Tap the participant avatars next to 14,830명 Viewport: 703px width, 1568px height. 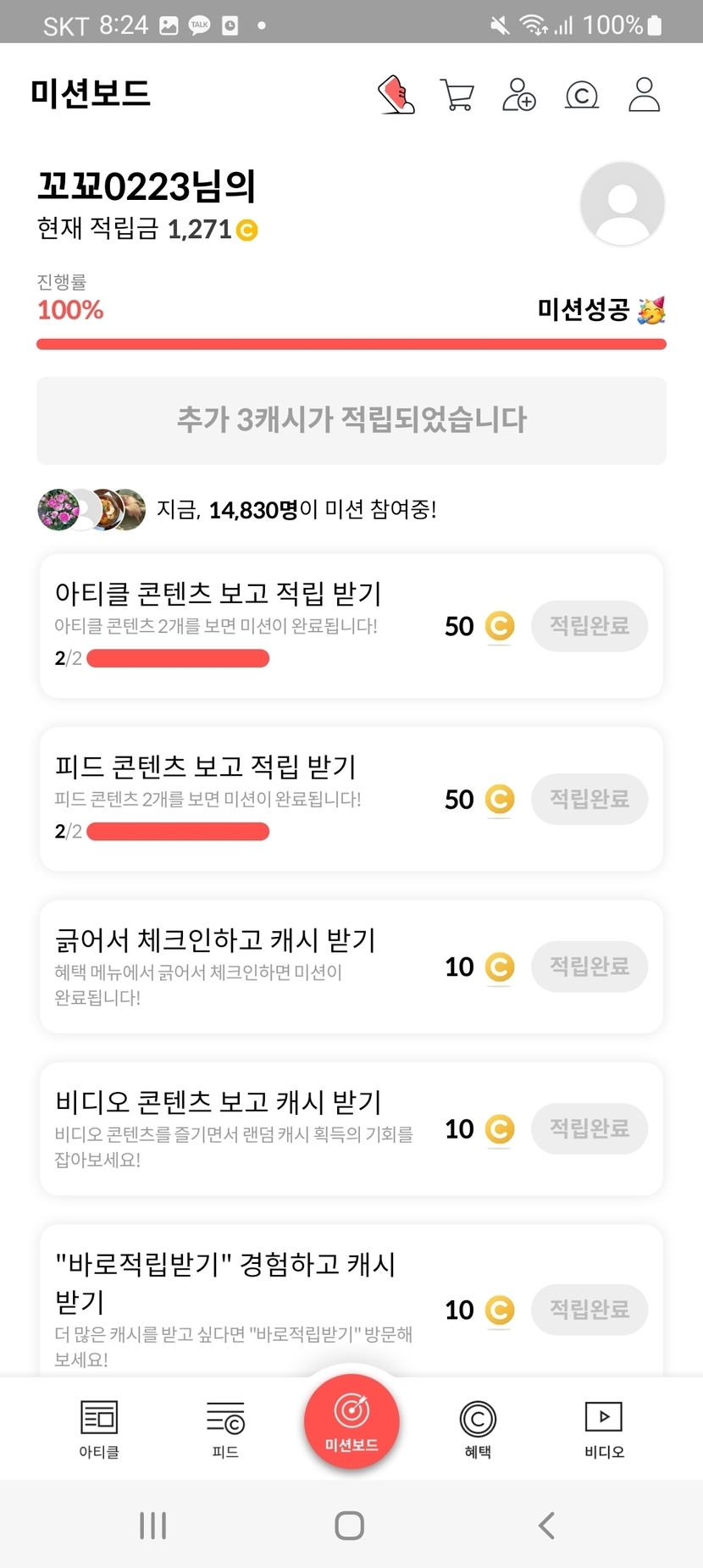point(91,510)
